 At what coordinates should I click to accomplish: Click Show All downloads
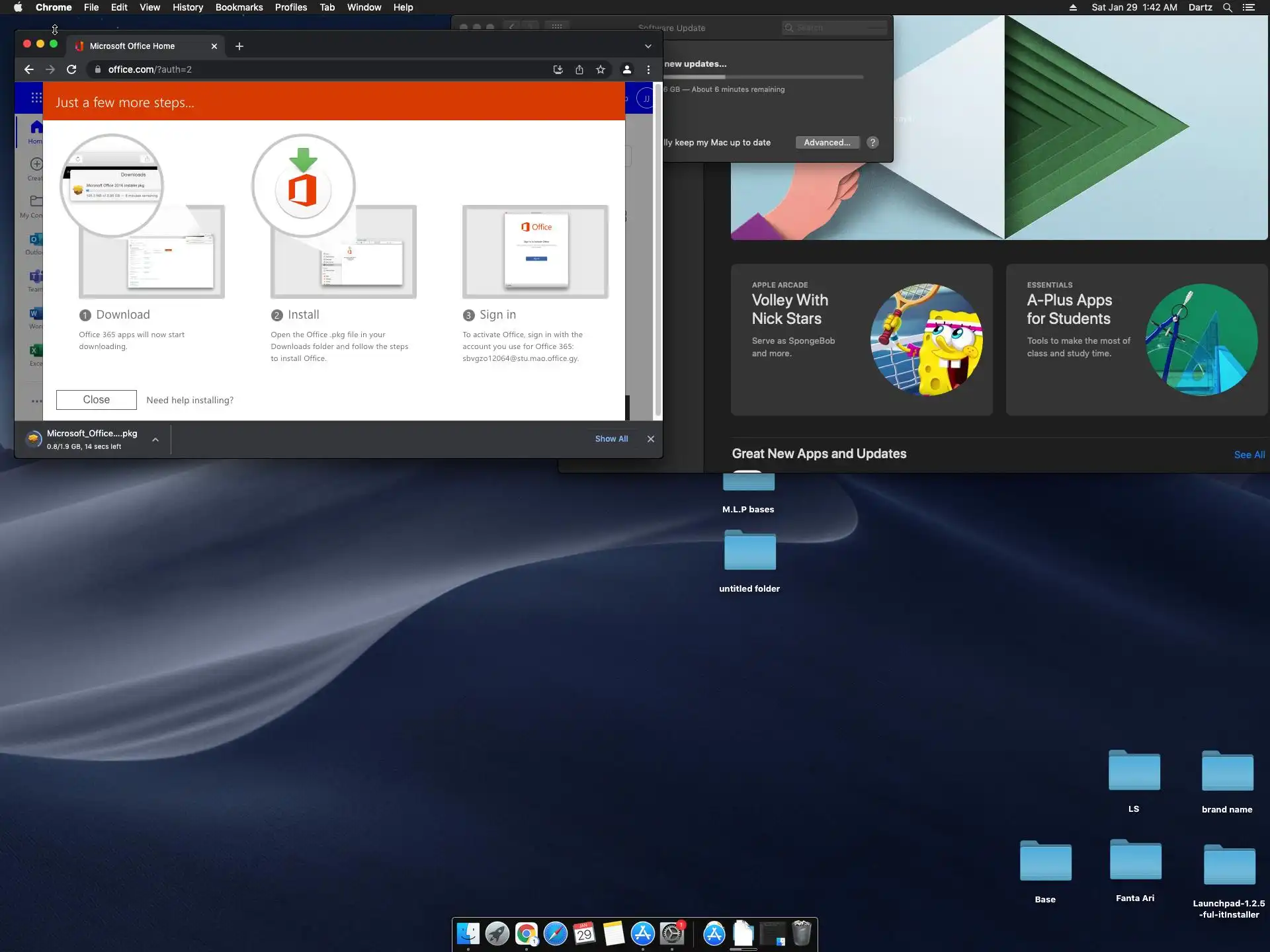pyautogui.click(x=611, y=439)
